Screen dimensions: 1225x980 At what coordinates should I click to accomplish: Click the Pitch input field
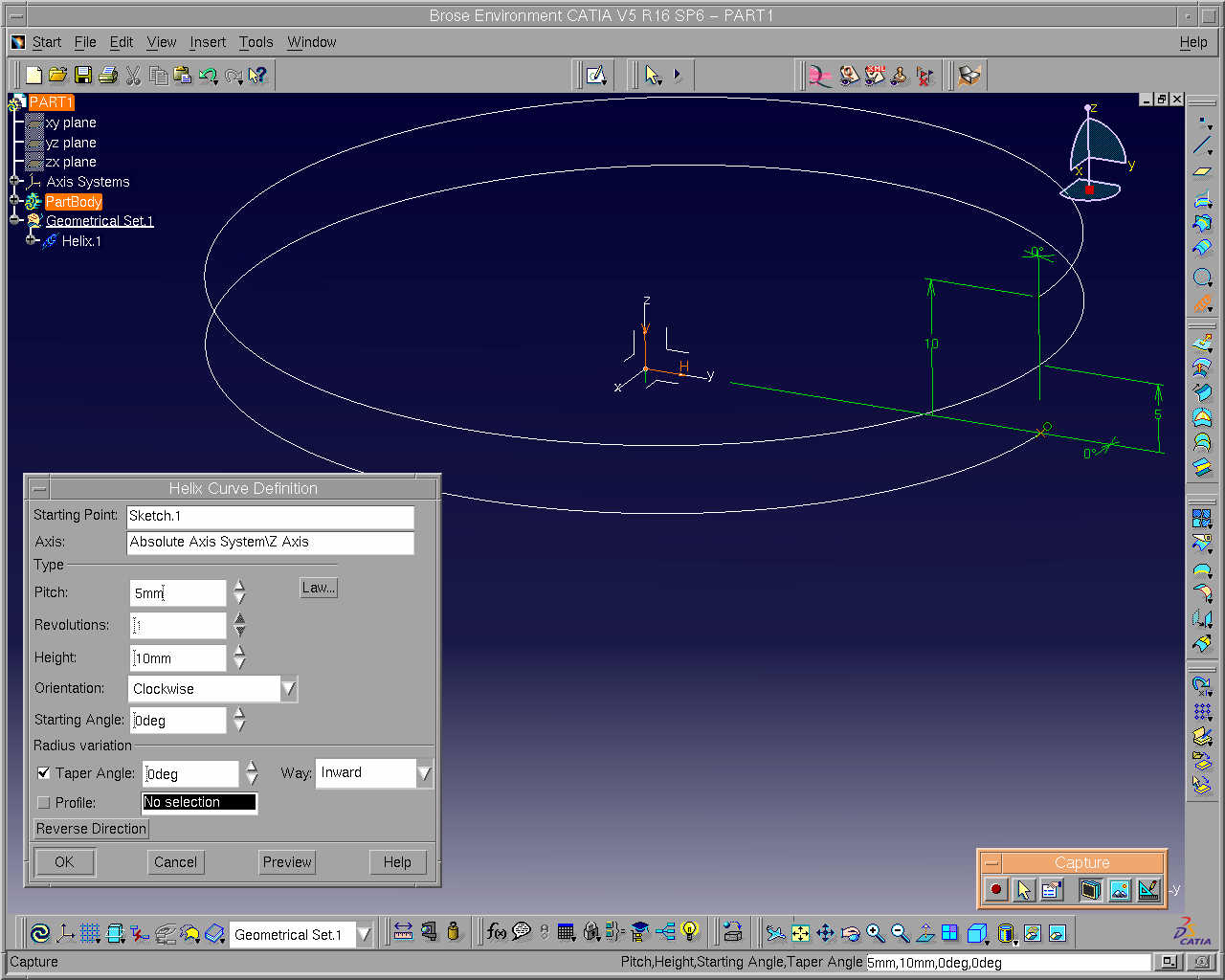click(x=178, y=593)
